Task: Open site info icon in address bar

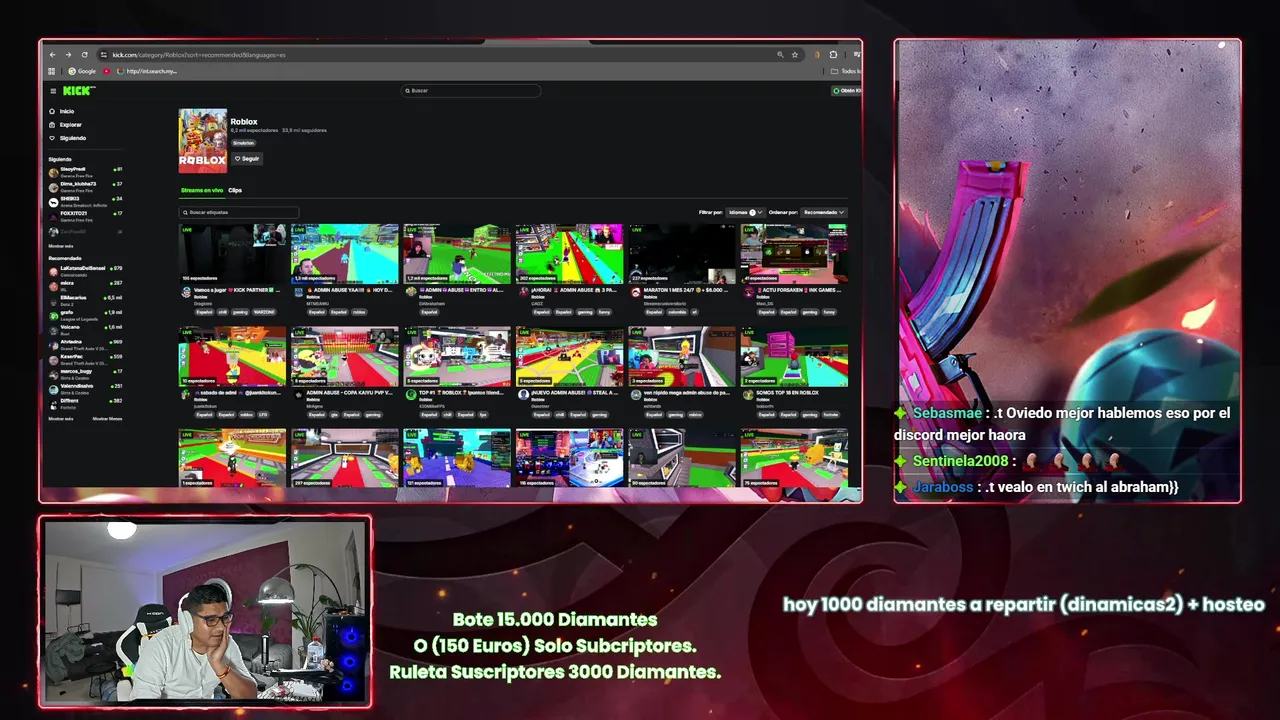Action: point(104,55)
